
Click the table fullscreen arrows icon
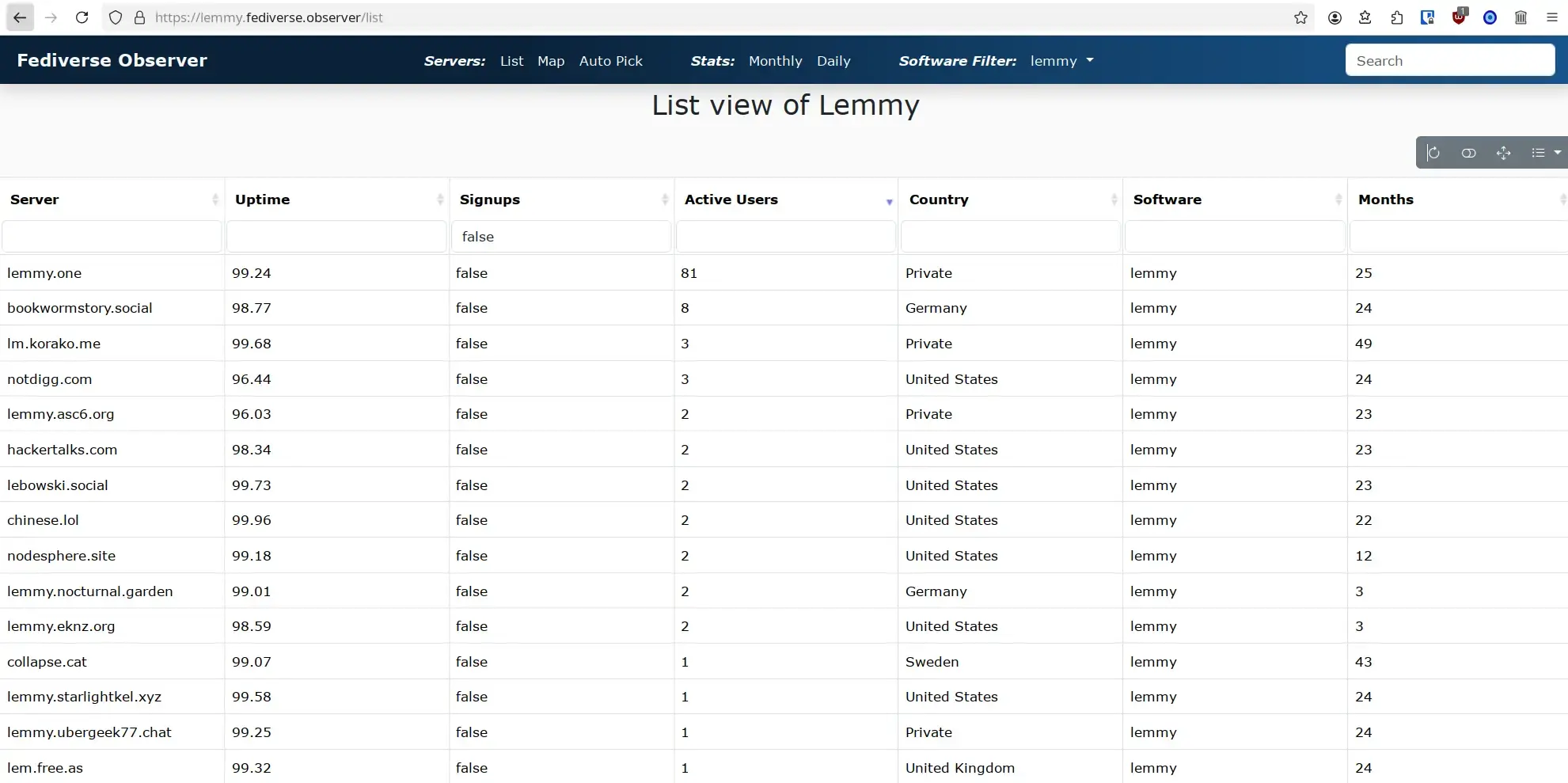(1503, 153)
